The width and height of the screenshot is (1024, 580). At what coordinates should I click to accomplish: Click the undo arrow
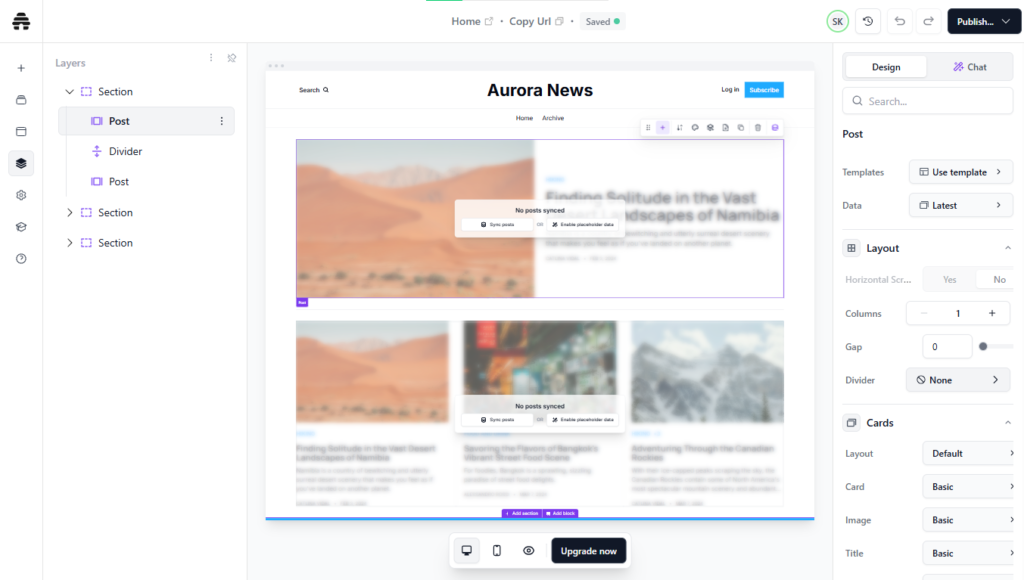click(x=899, y=21)
